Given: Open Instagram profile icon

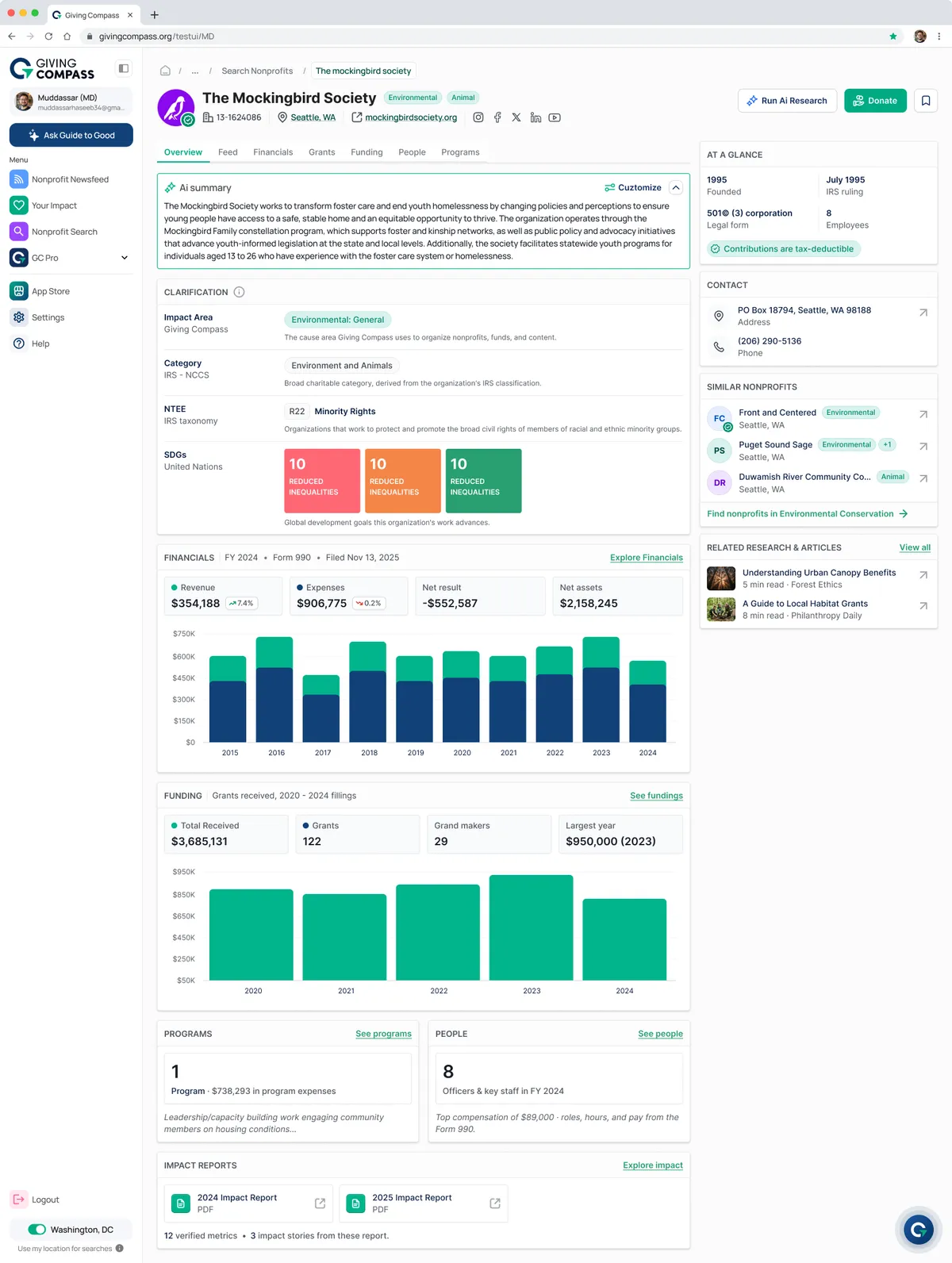Looking at the screenshot, I should 478,117.
